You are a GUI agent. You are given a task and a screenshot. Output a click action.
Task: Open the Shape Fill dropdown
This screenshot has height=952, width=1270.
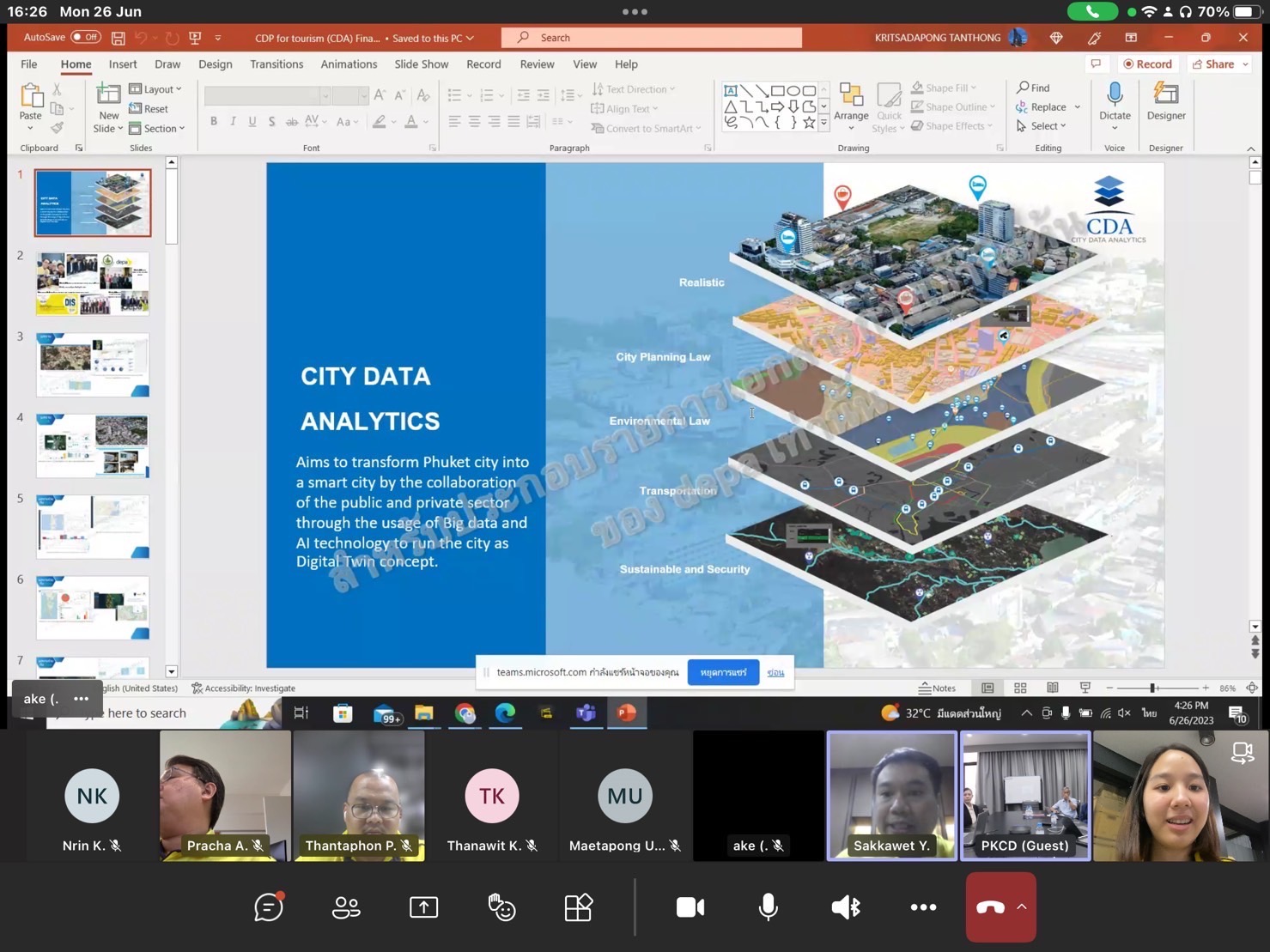944,88
